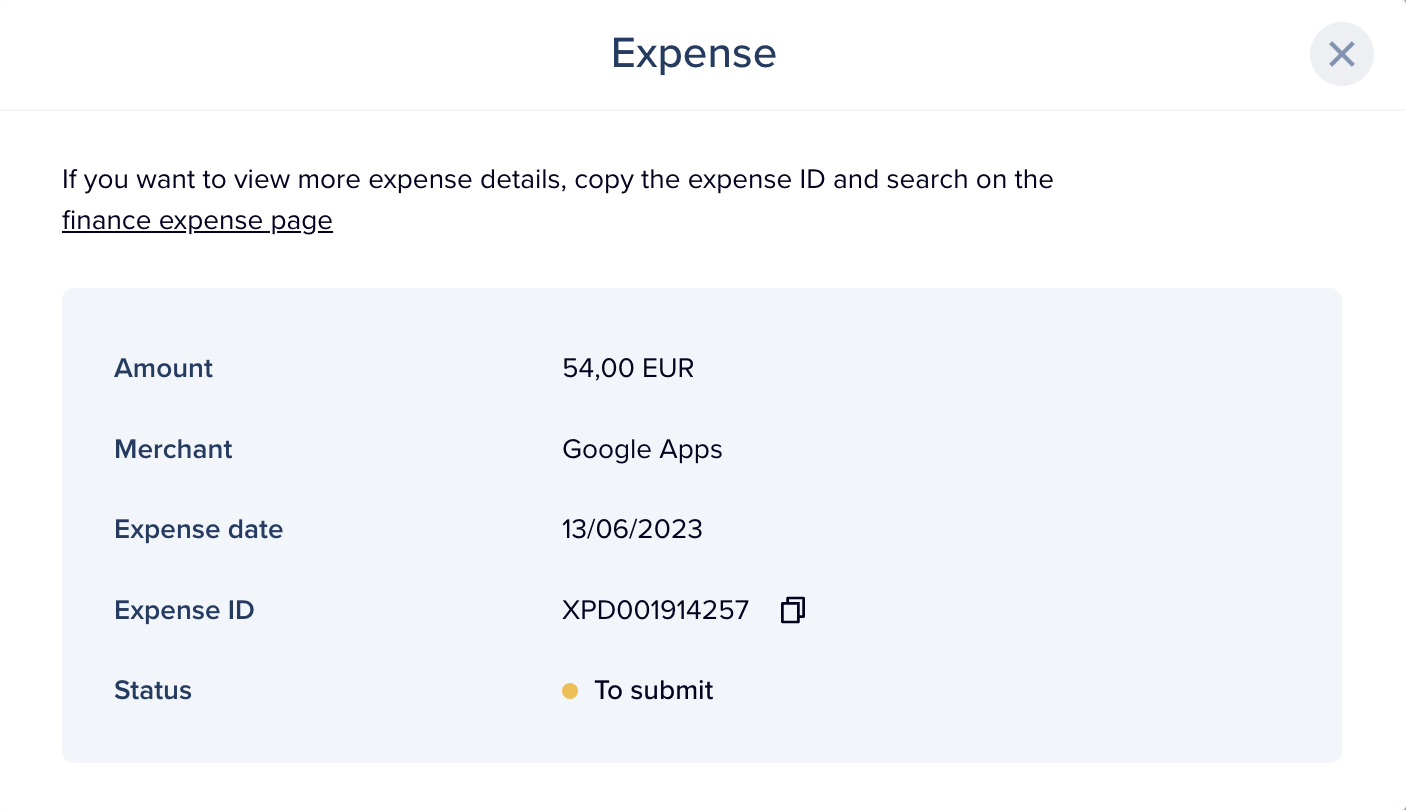Viewport: 1406px width, 810px height.
Task: Click the Merchant field label
Action: (x=173, y=449)
